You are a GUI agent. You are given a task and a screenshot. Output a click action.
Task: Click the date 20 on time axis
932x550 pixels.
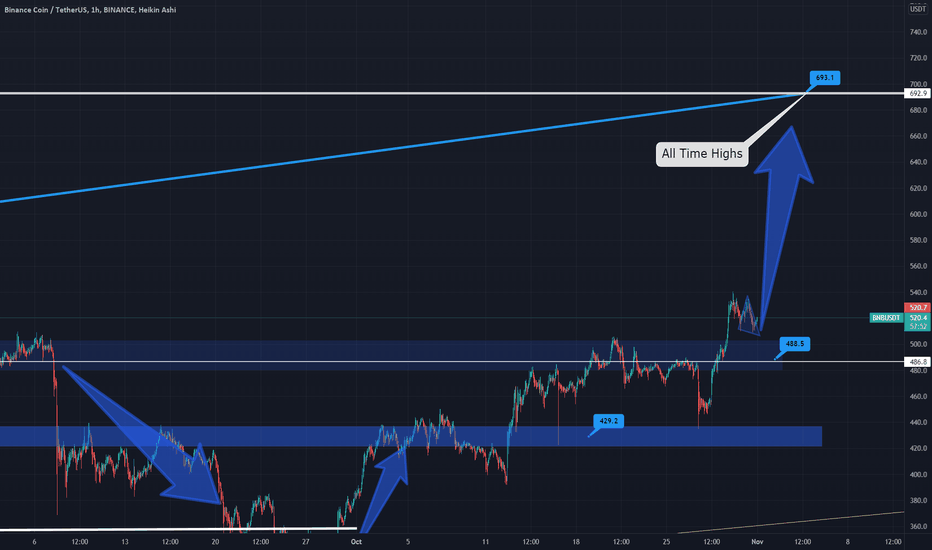click(x=215, y=542)
